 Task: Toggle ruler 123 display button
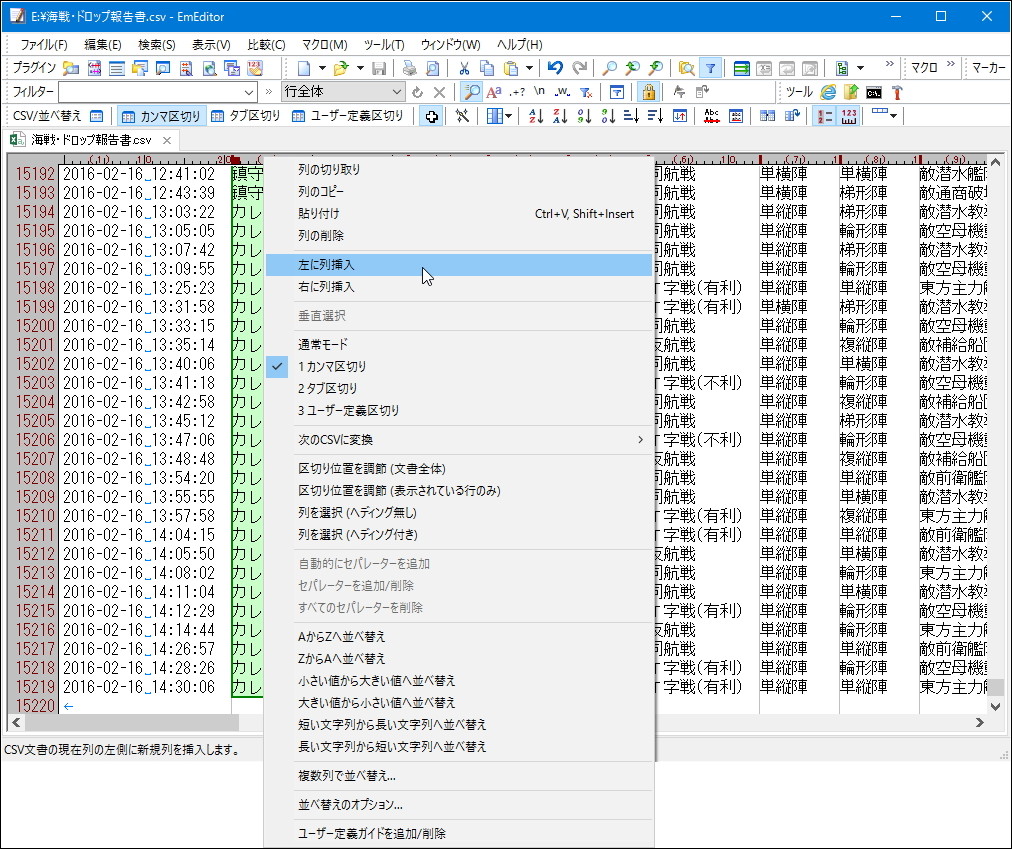point(849,116)
